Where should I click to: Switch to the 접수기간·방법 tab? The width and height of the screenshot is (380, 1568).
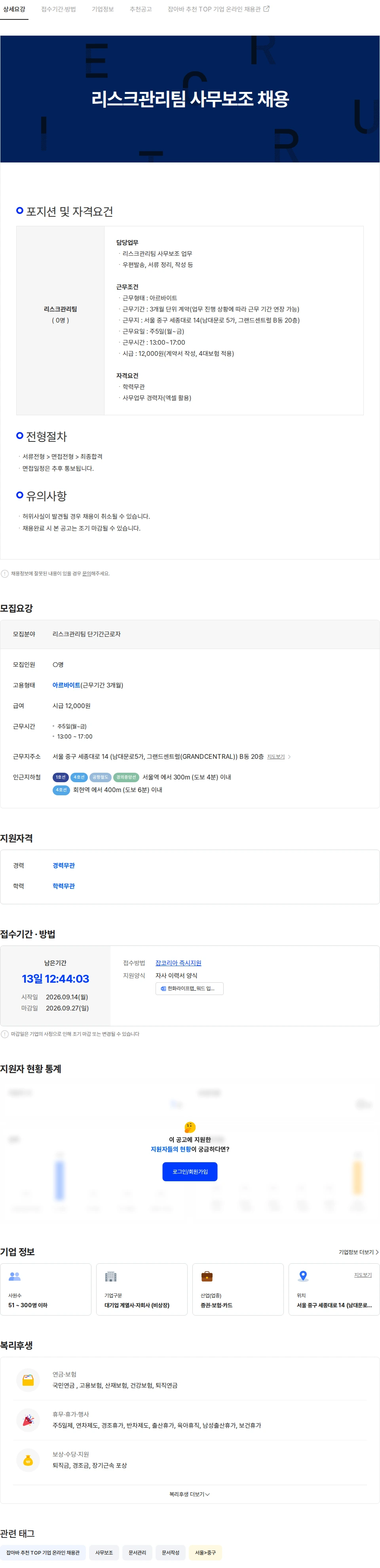58,9
